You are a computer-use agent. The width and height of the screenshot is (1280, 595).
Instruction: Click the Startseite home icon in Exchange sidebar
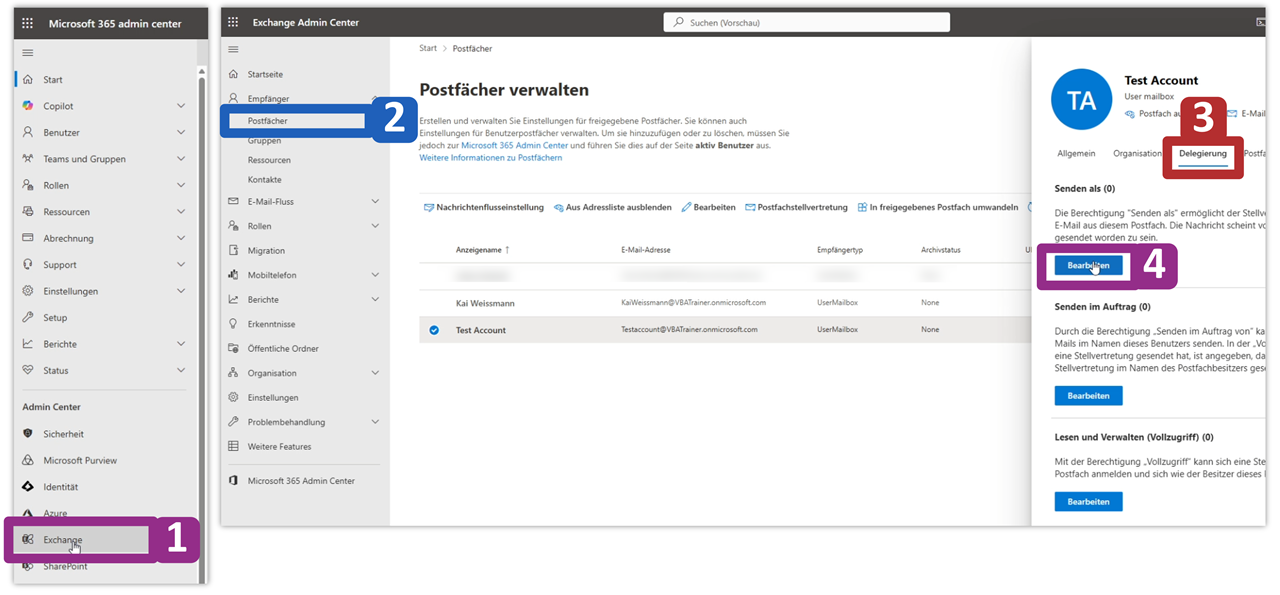tap(233, 74)
